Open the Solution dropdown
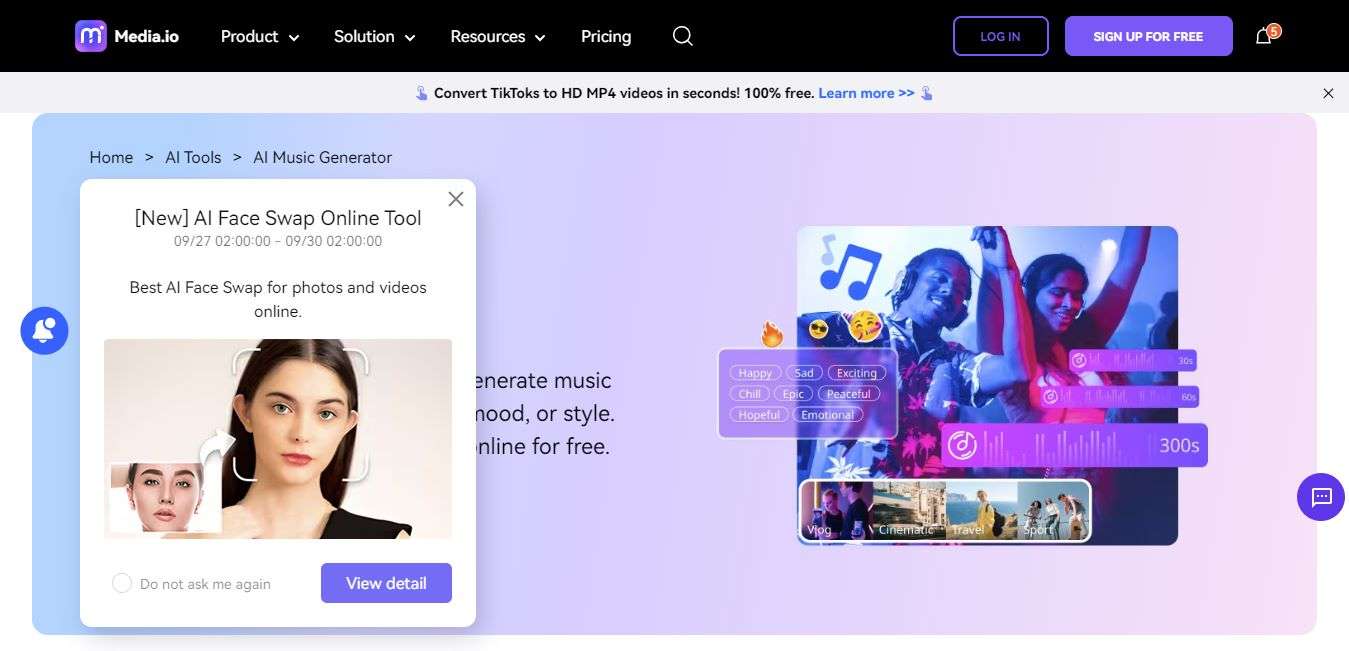1349x651 pixels. point(373,36)
